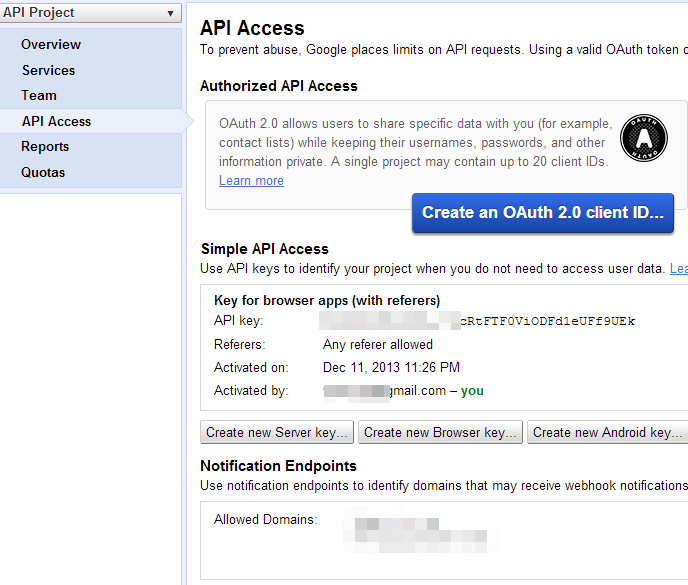Click the Authorized API Access heading
688x585 pixels.
(x=279, y=86)
